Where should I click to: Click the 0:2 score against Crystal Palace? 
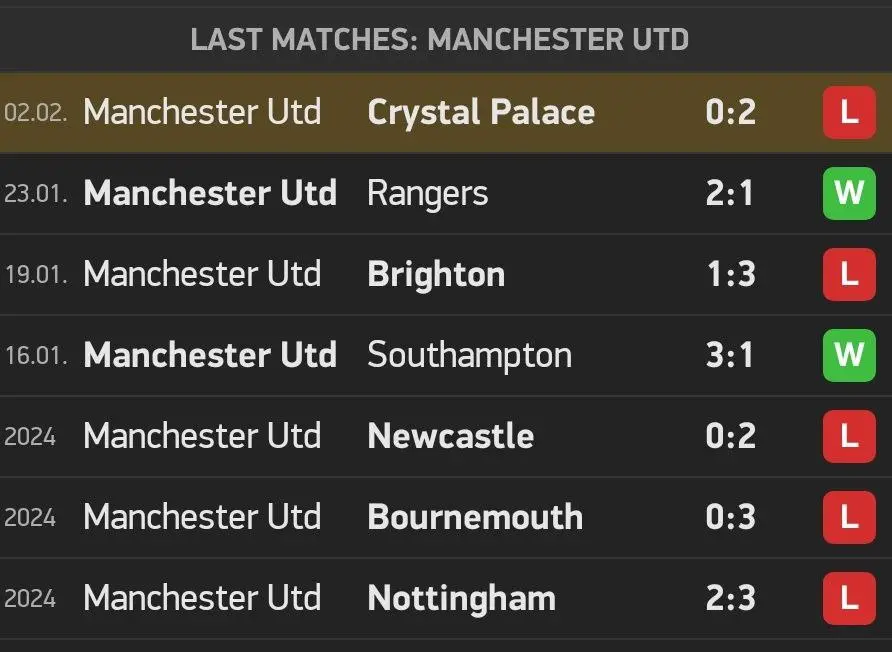[731, 112]
